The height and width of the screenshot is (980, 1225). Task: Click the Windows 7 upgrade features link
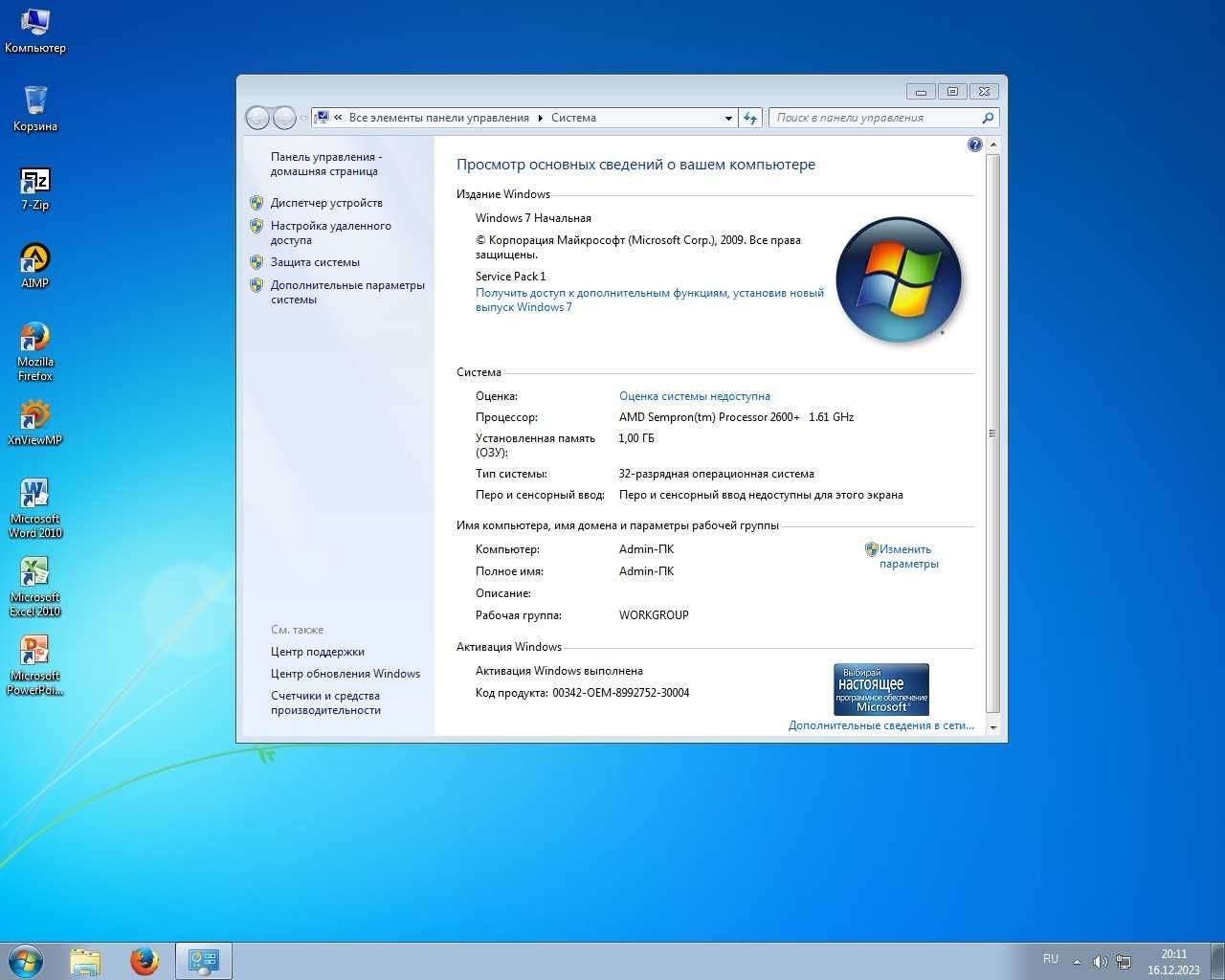tap(650, 300)
